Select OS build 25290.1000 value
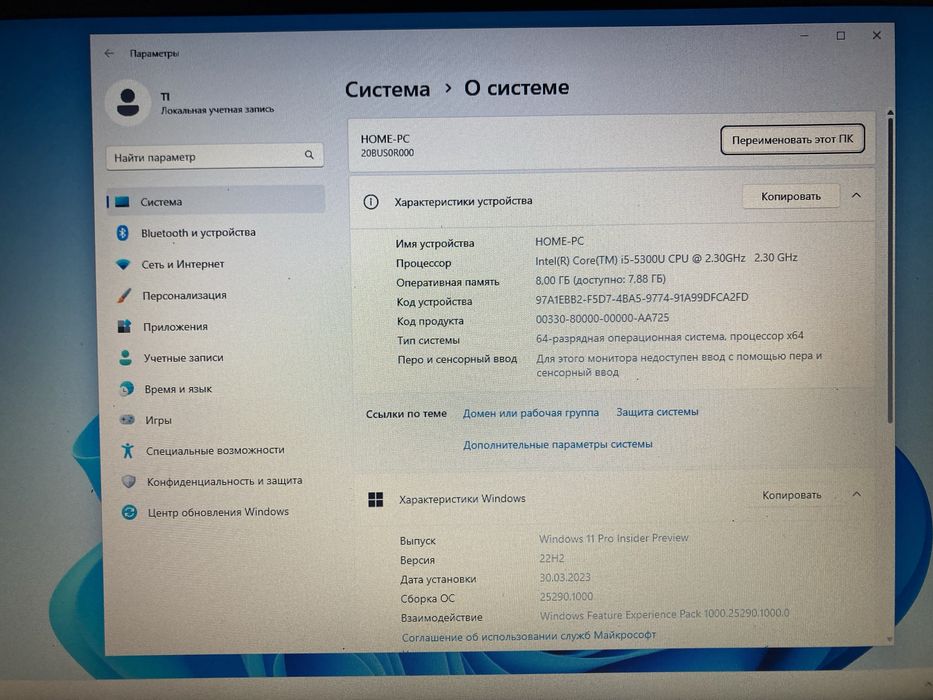 pos(566,596)
